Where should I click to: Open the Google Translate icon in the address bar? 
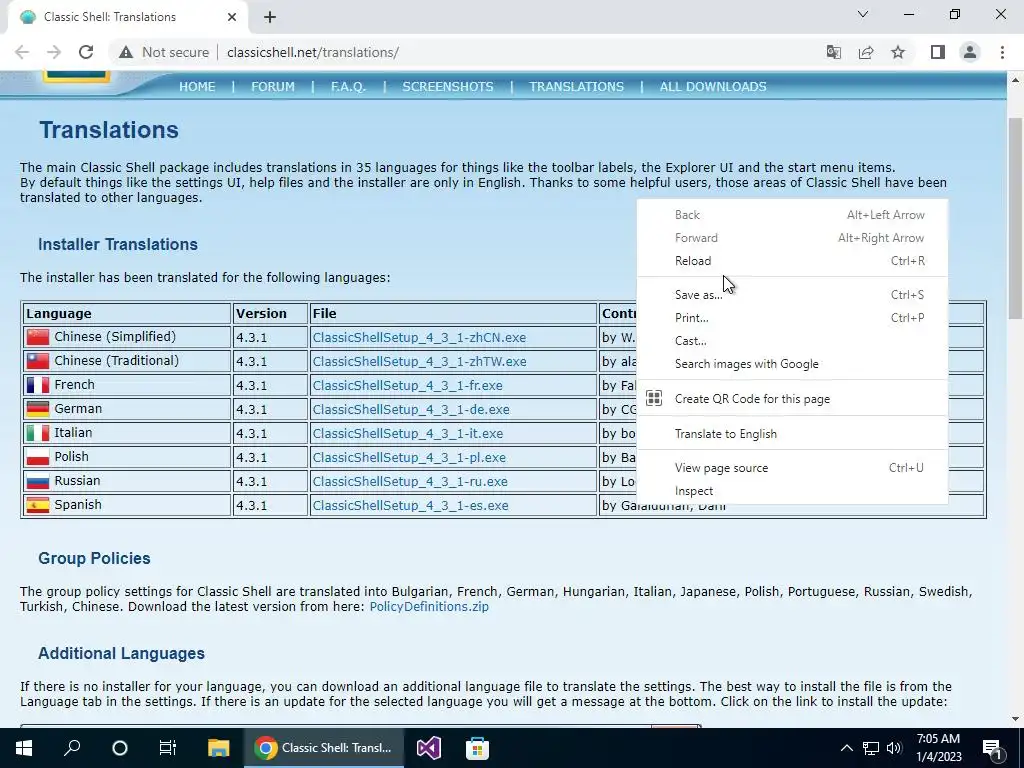[x=833, y=52]
